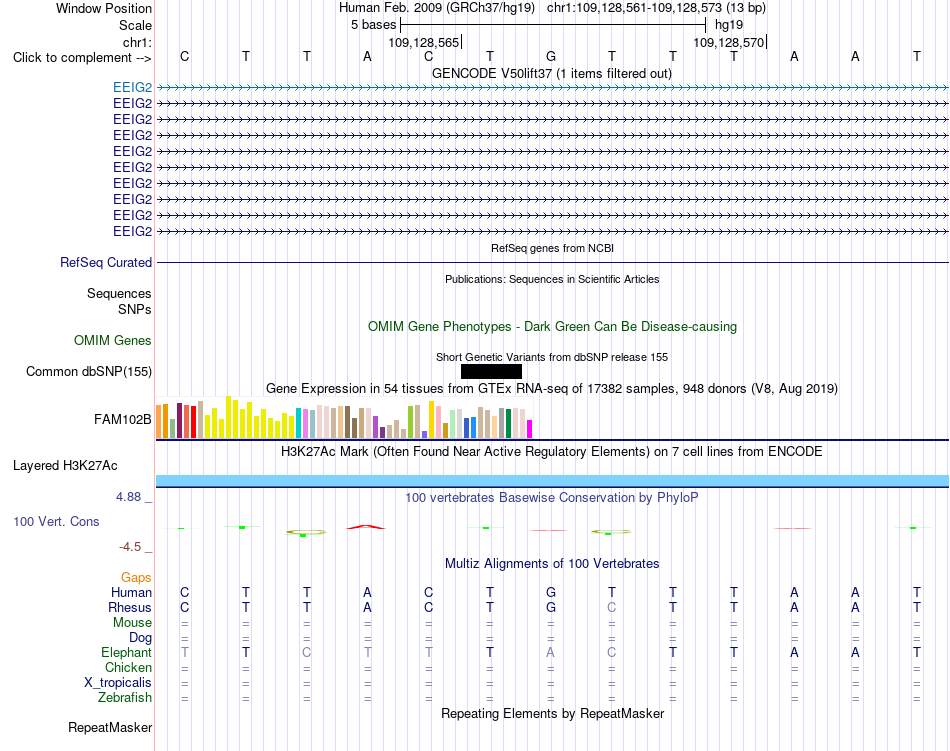Click 'Repeating Elements by RepeatMasker' title
The width and height of the screenshot is (950, 751).
[552, 713]
